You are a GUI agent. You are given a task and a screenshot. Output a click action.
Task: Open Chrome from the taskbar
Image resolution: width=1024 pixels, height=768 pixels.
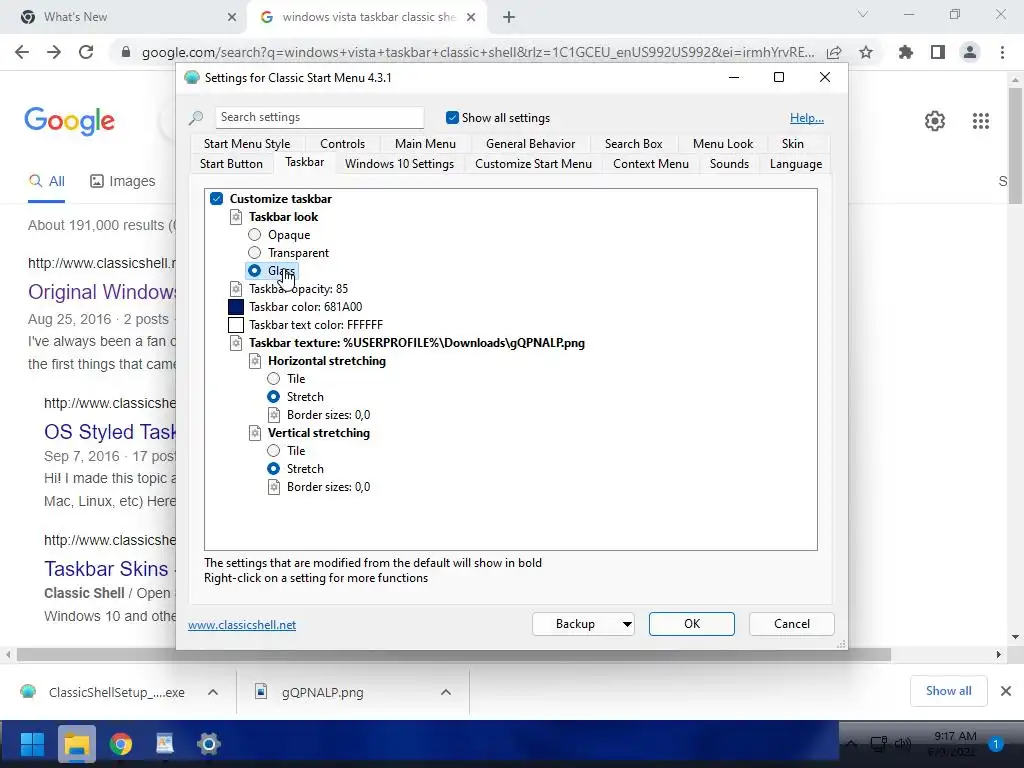[121, 744]
